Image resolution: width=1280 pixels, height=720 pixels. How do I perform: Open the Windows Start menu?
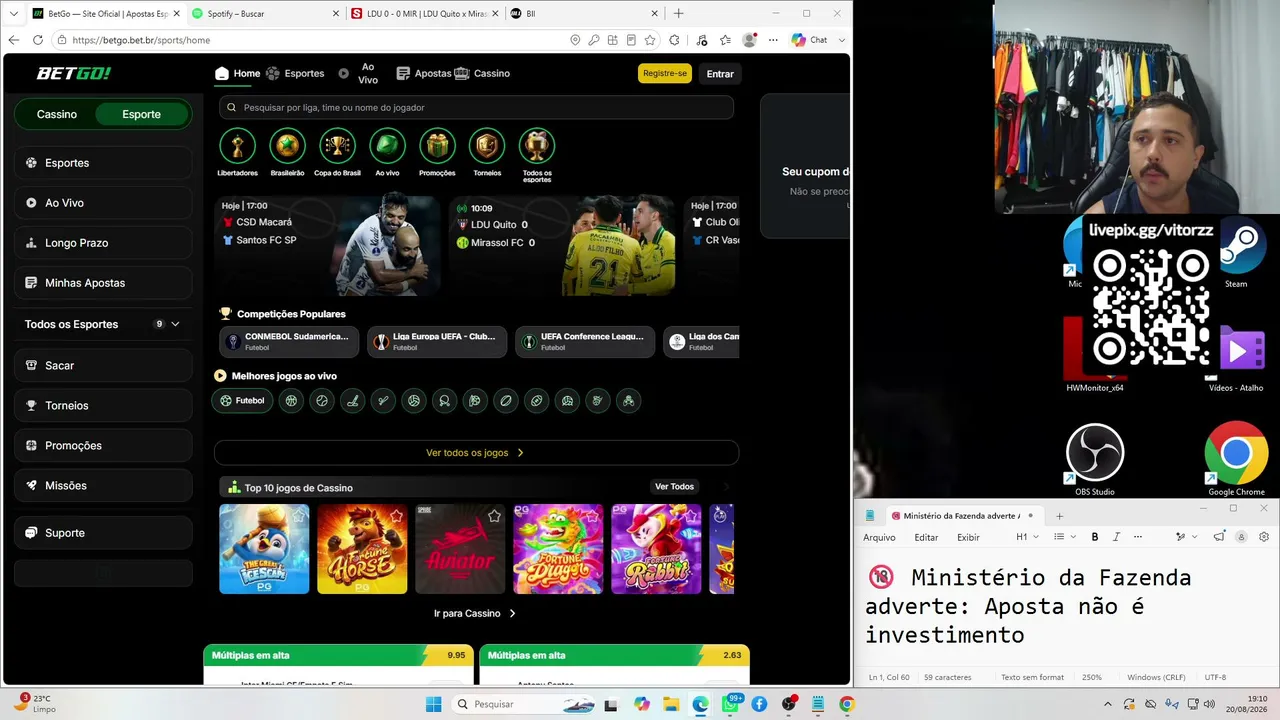pyautogui.click(x=433, y=704)
